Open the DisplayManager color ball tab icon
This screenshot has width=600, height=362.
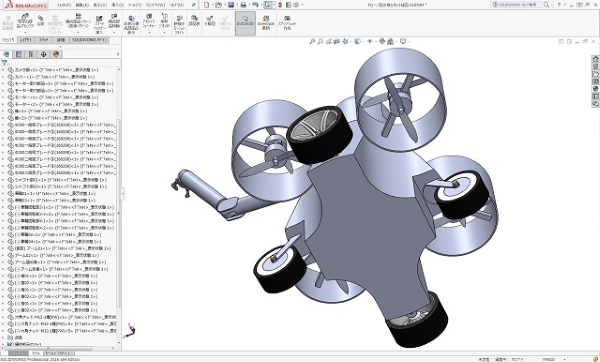[56, 54]
